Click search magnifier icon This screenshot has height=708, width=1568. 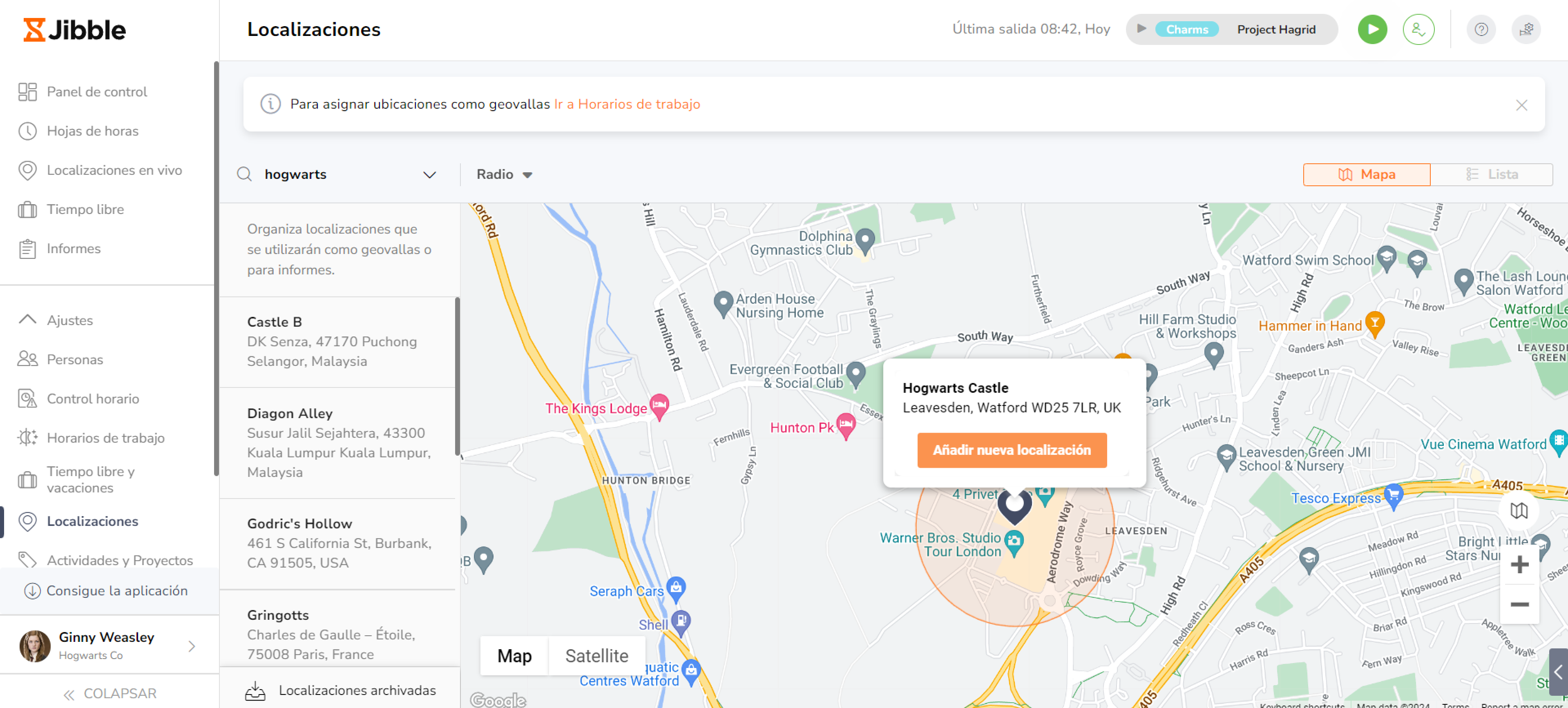[244, 175]
